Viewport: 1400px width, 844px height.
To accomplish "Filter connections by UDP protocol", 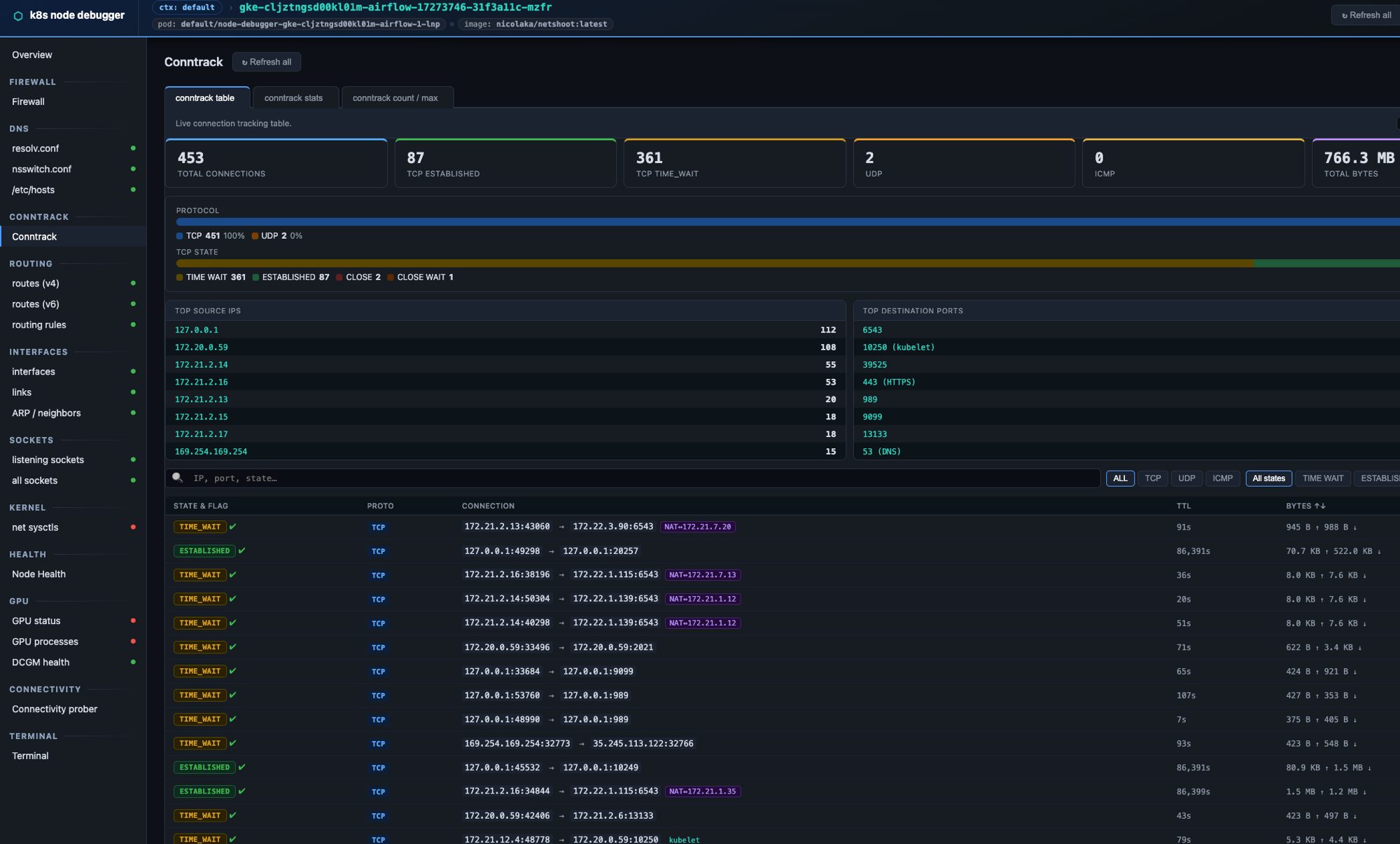I will click(1186, 478).
